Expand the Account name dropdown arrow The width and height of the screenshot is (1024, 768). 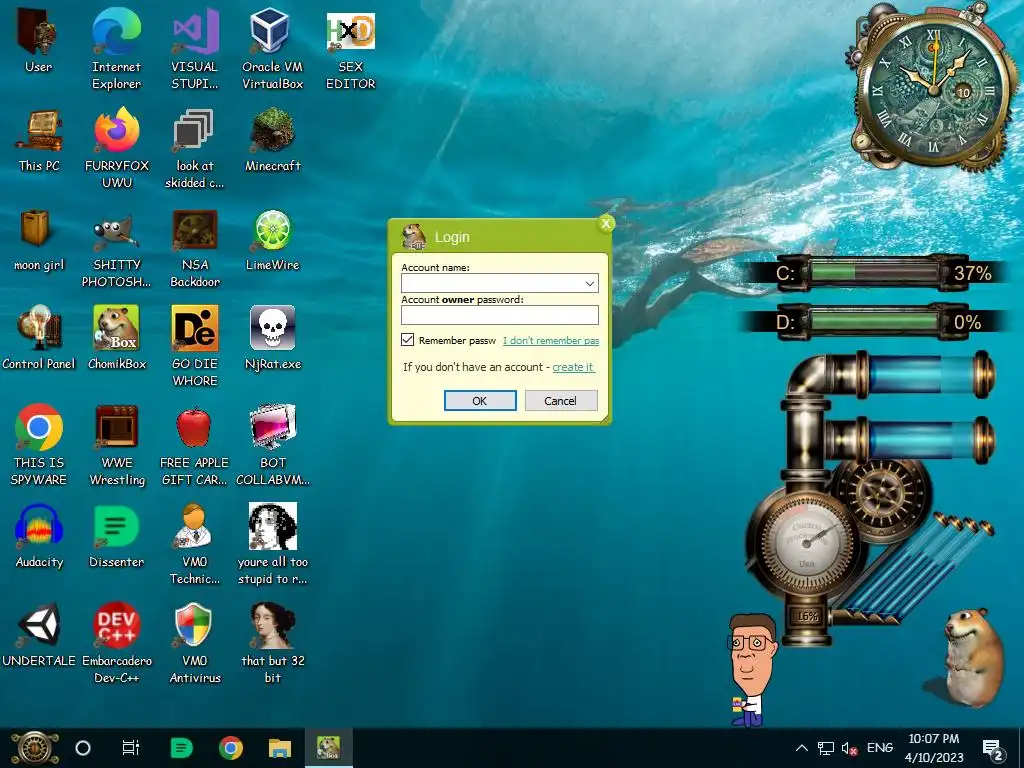coord(589,283)
